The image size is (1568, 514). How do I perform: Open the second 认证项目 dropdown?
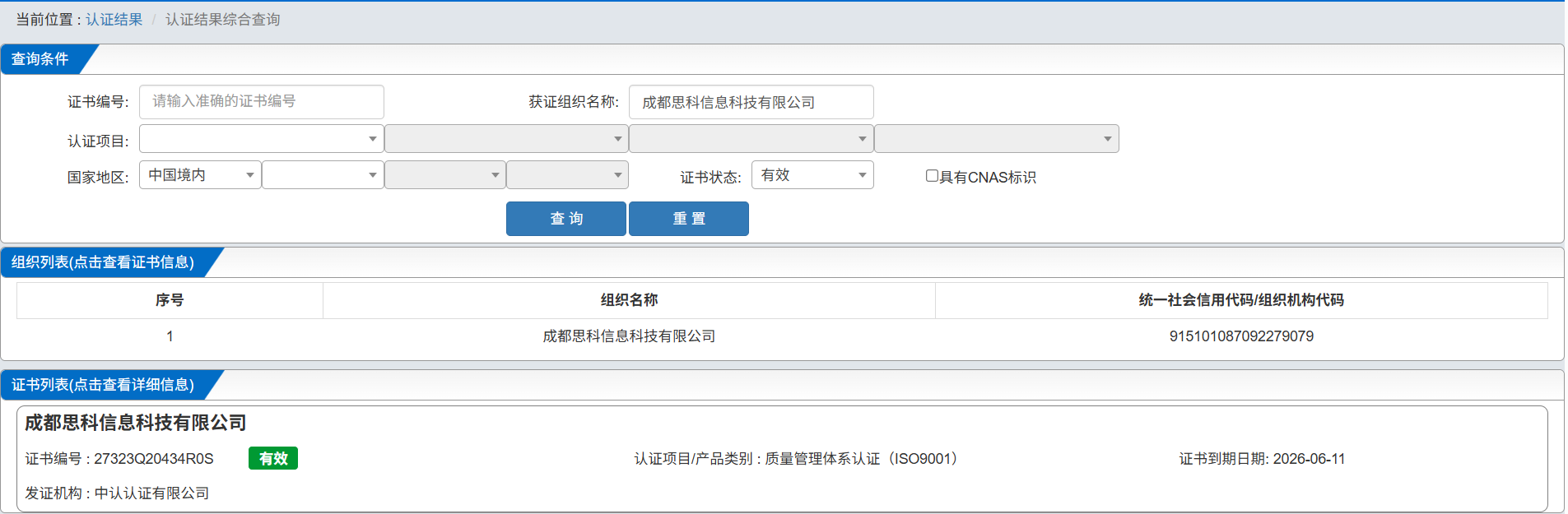pos(506,139)
